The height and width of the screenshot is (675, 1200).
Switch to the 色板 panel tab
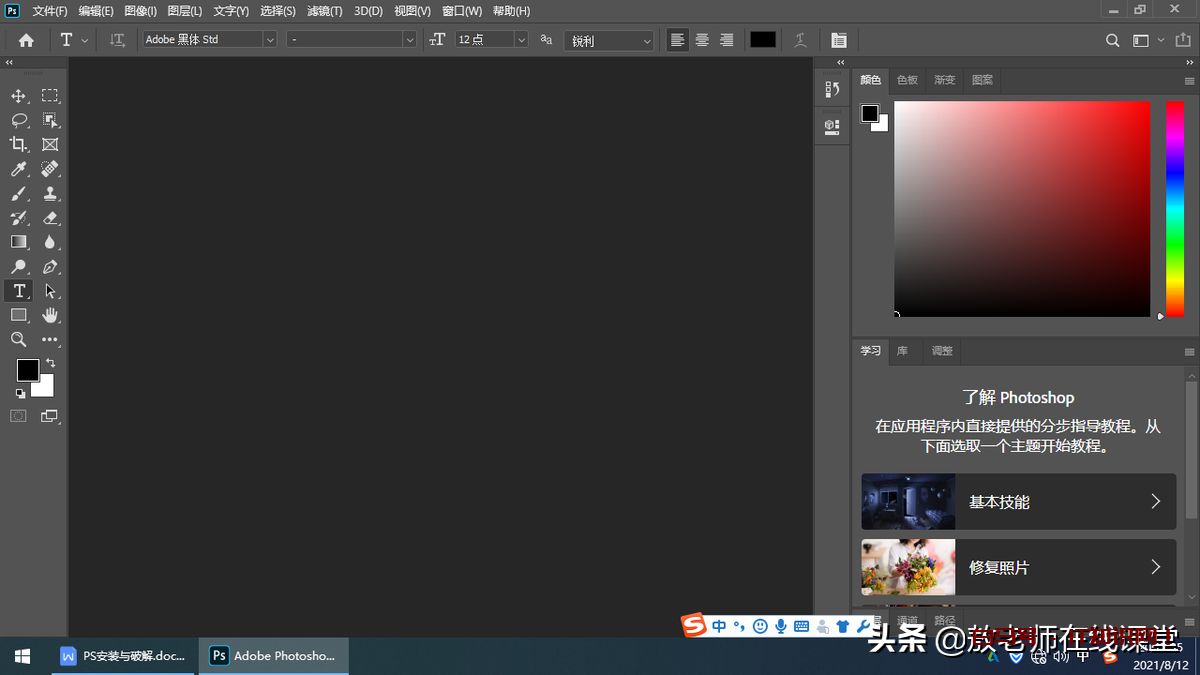[x=906, y=80]
